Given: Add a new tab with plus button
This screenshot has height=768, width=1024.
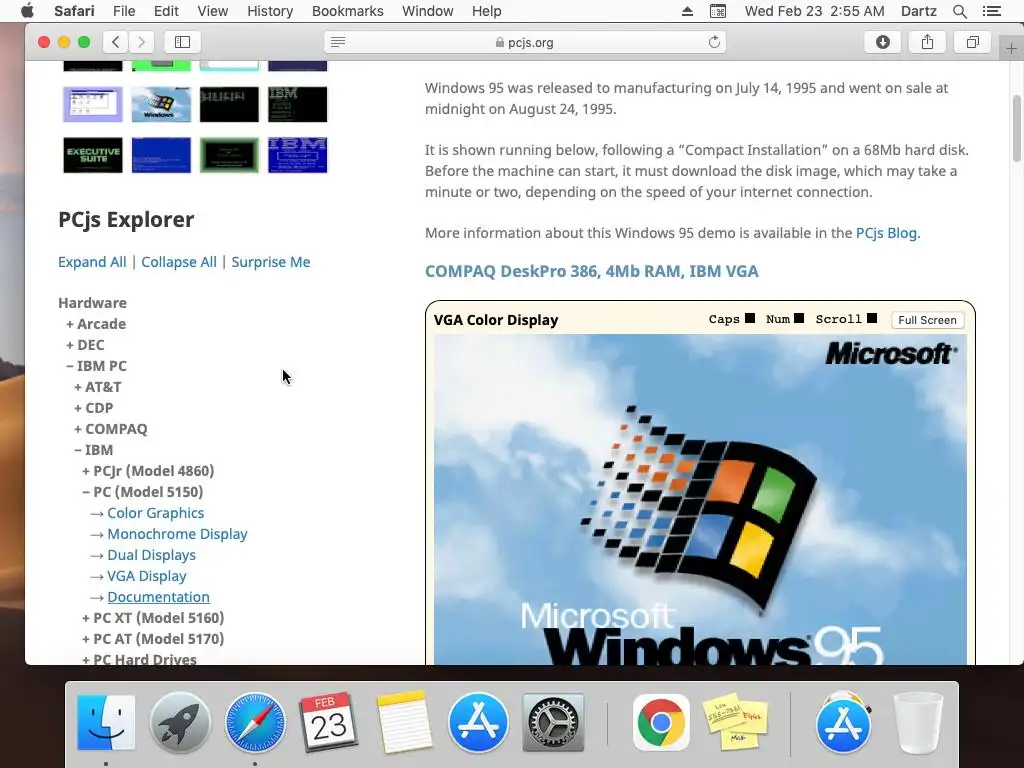Looking at the screenshot, I should (1011, 48).
